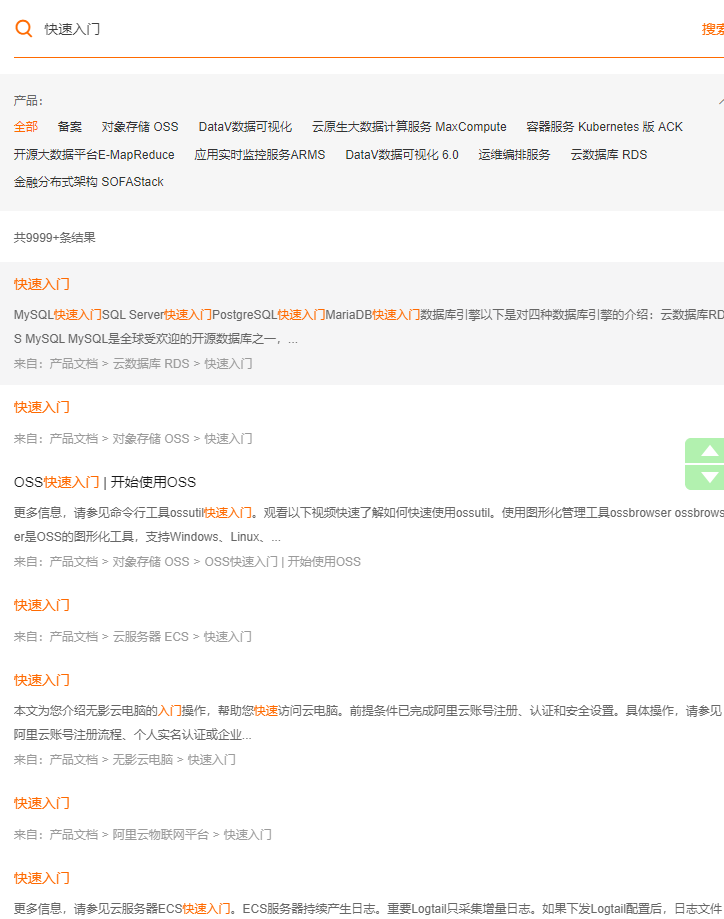The image size is (724, 919).
Task: Click the snippet mentioning 云服务器ECS快速入门 Logtail
Action: pos(369,909)
